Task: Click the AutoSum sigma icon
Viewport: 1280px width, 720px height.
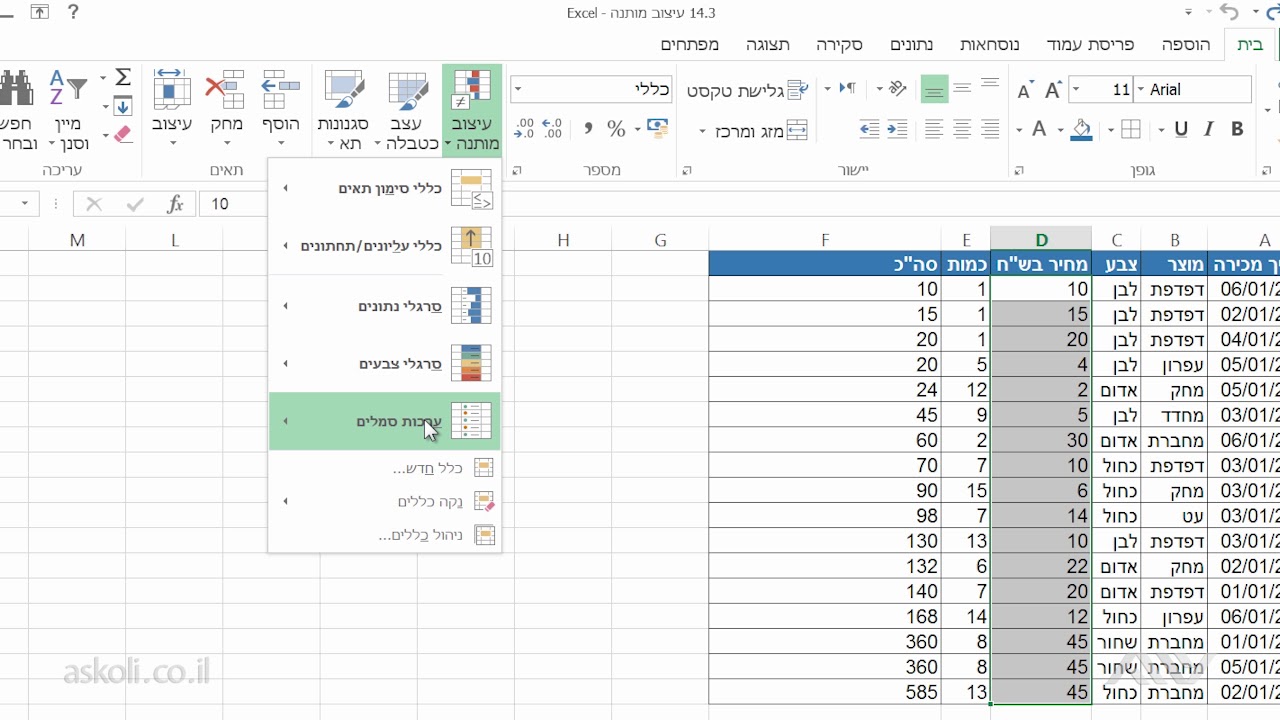Action: tap(123, 78)
